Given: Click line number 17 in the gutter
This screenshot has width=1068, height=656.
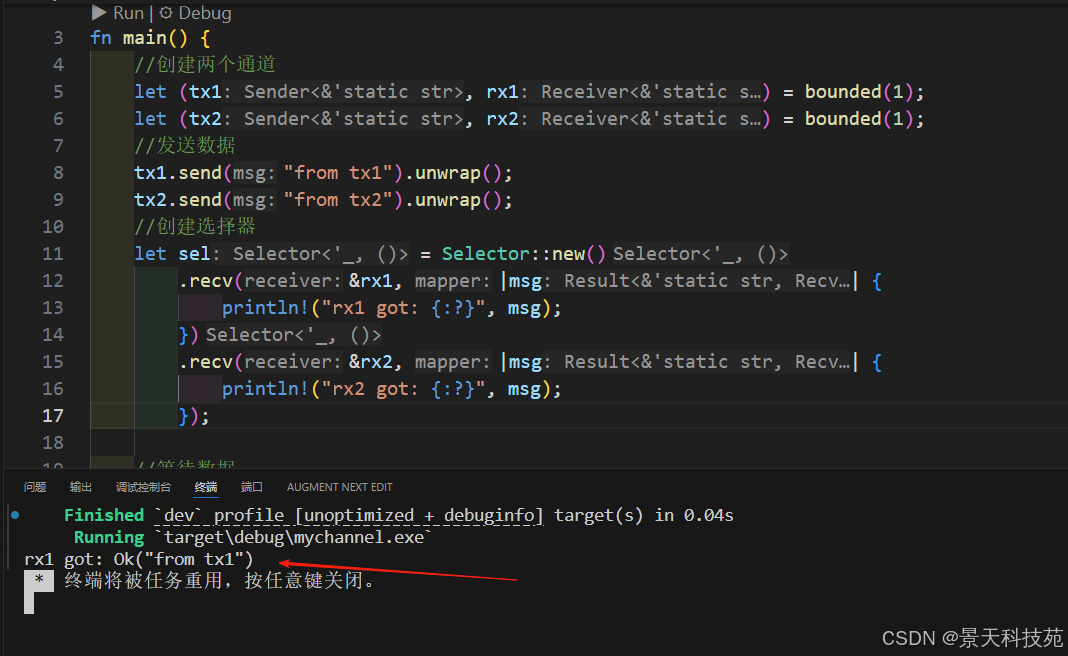Looking at the screenshot, I should 53,416.
